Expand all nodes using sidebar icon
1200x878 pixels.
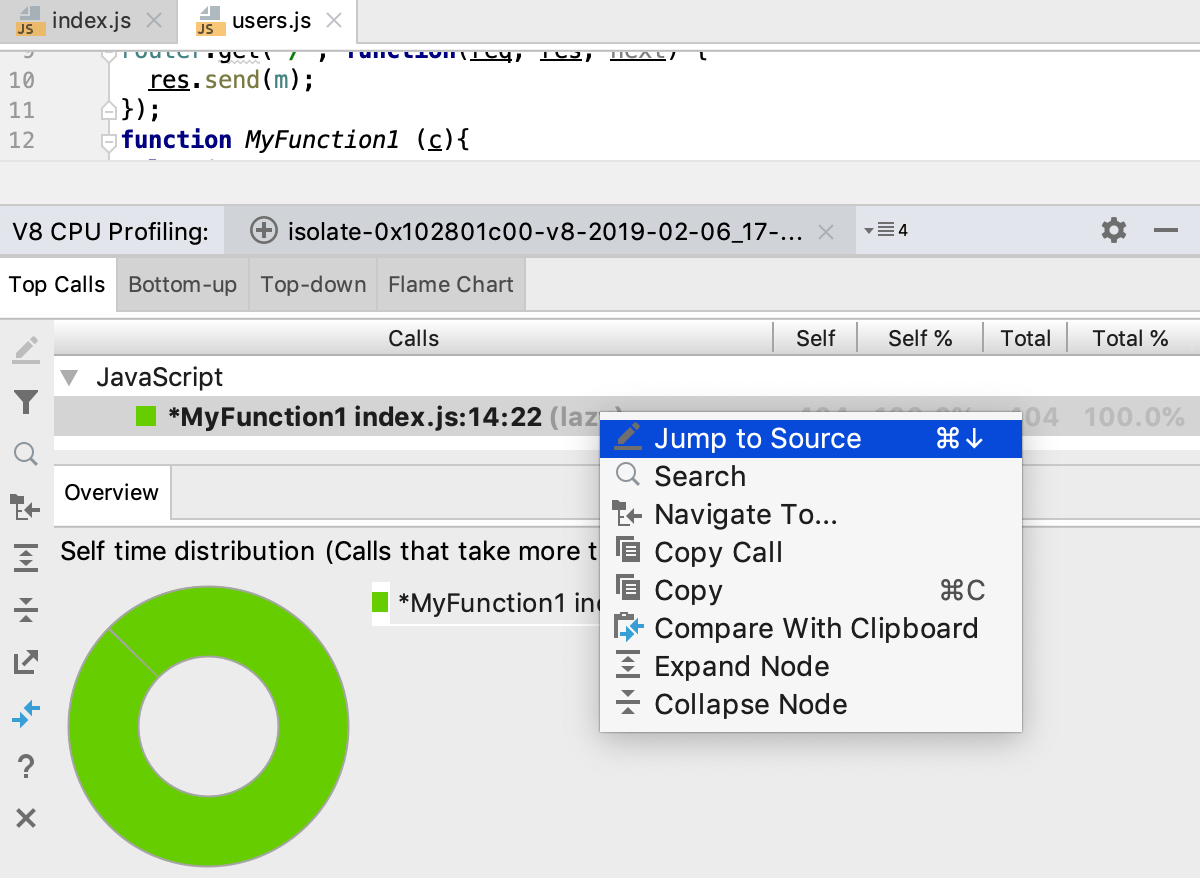click(26, 557)
